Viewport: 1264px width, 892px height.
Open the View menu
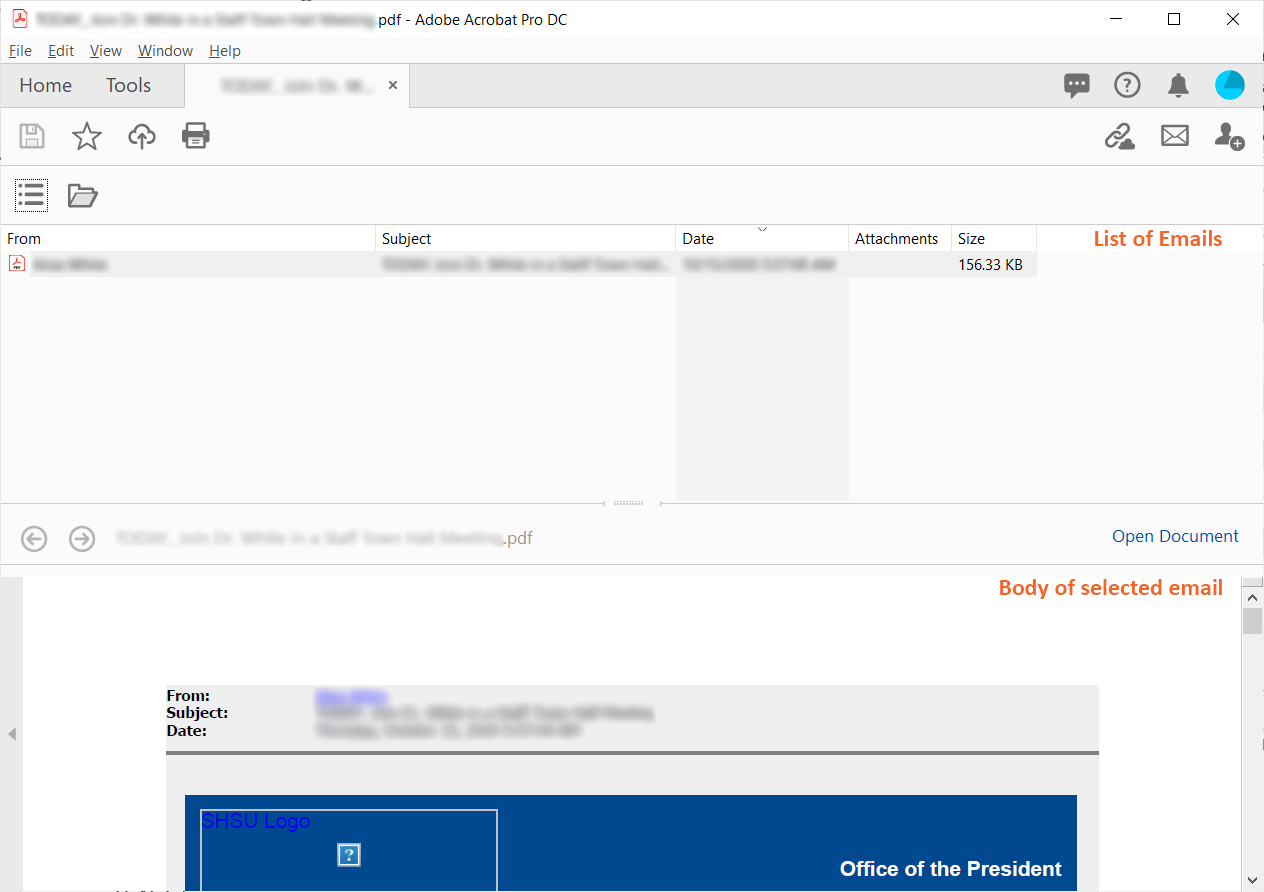[105, 50]
